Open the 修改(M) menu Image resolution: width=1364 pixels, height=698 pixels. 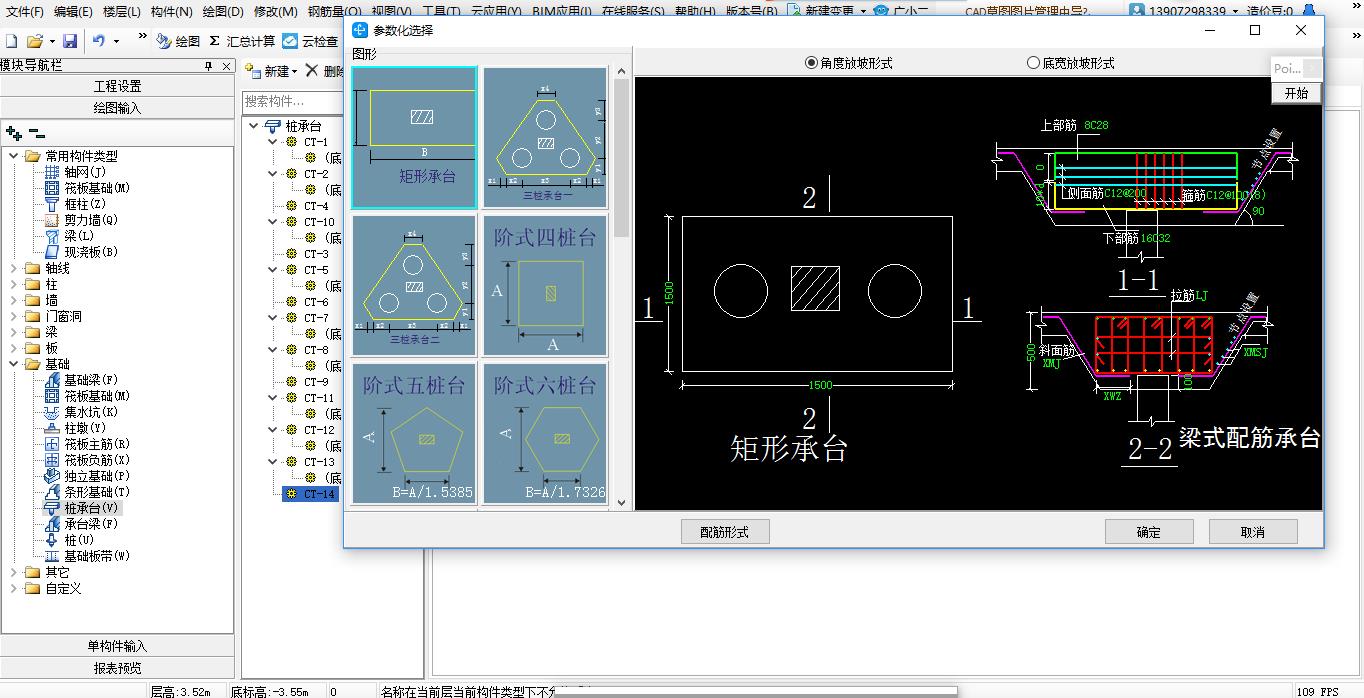276,11
